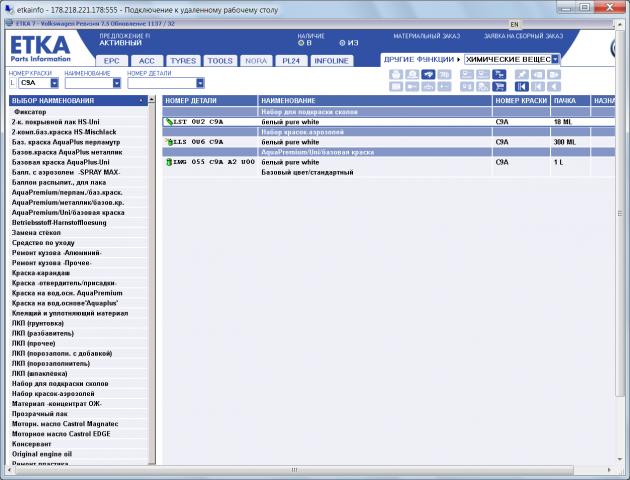Click the ETKA Parts Information logo
This screenshot has height=480, width=630.
pyautogui.click(x=40, y=49)
